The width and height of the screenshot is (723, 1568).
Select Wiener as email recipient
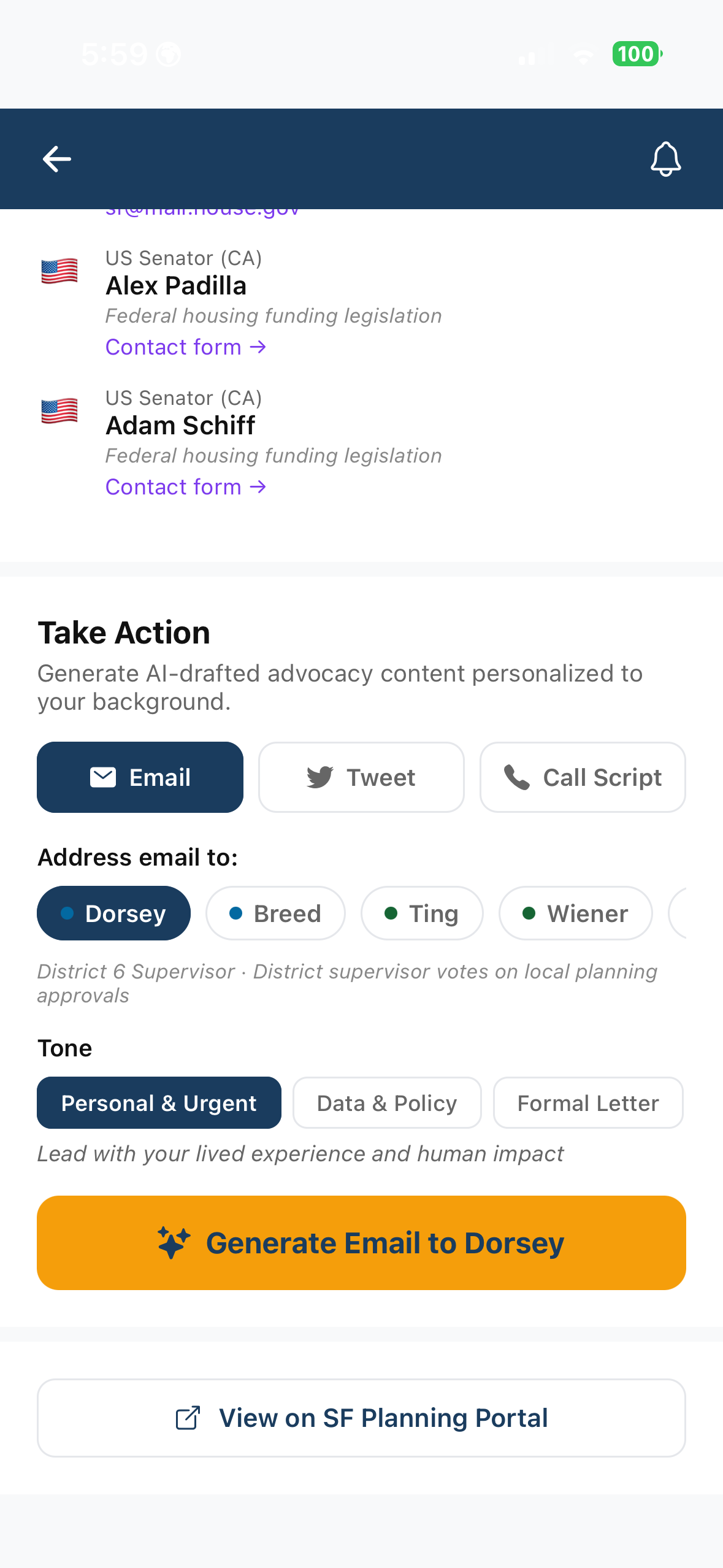(576, 913)
